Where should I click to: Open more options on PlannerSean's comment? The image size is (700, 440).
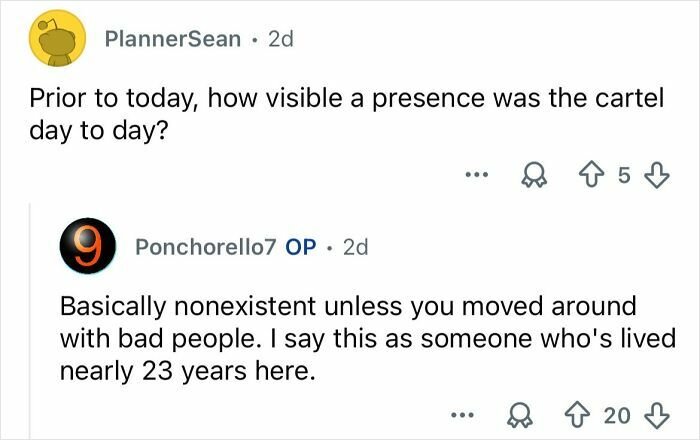tap(478, 177)
